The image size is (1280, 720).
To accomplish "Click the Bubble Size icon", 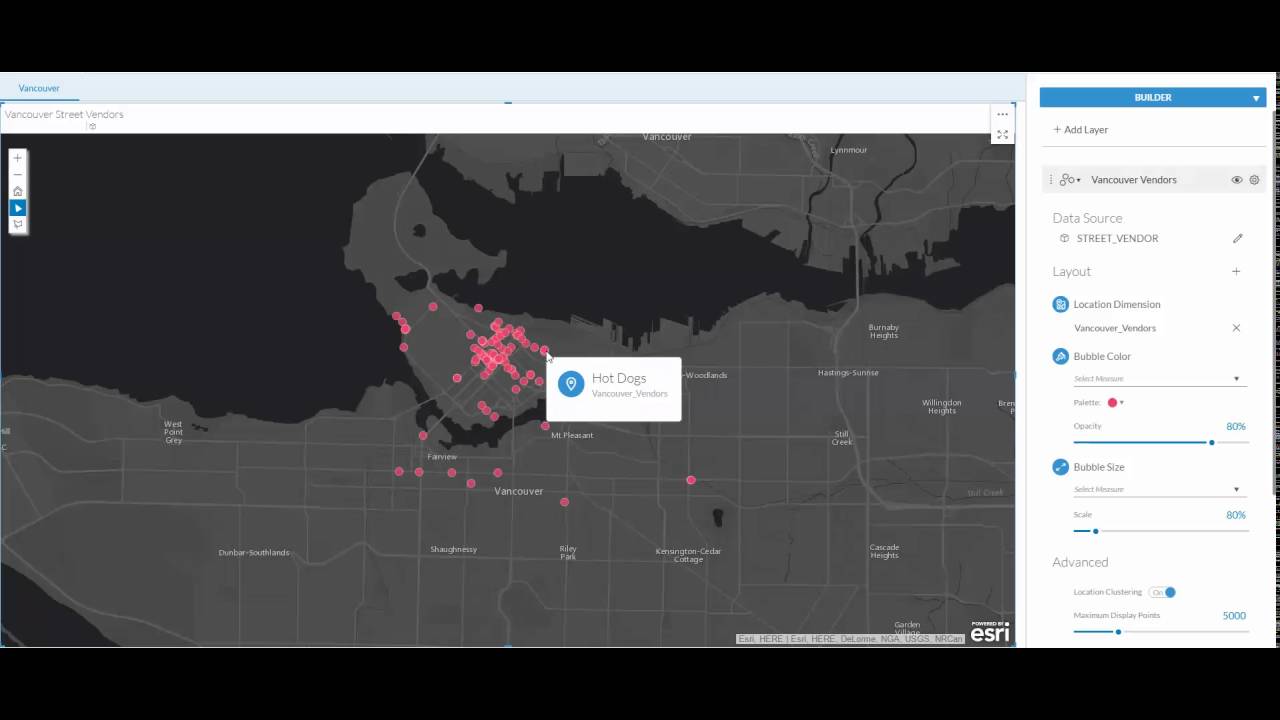I will click(x=1061, y=467).
